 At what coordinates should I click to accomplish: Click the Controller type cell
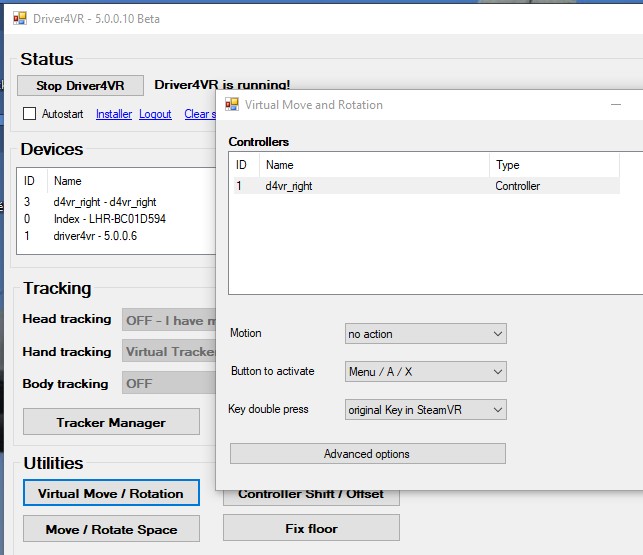coord(518,186)
